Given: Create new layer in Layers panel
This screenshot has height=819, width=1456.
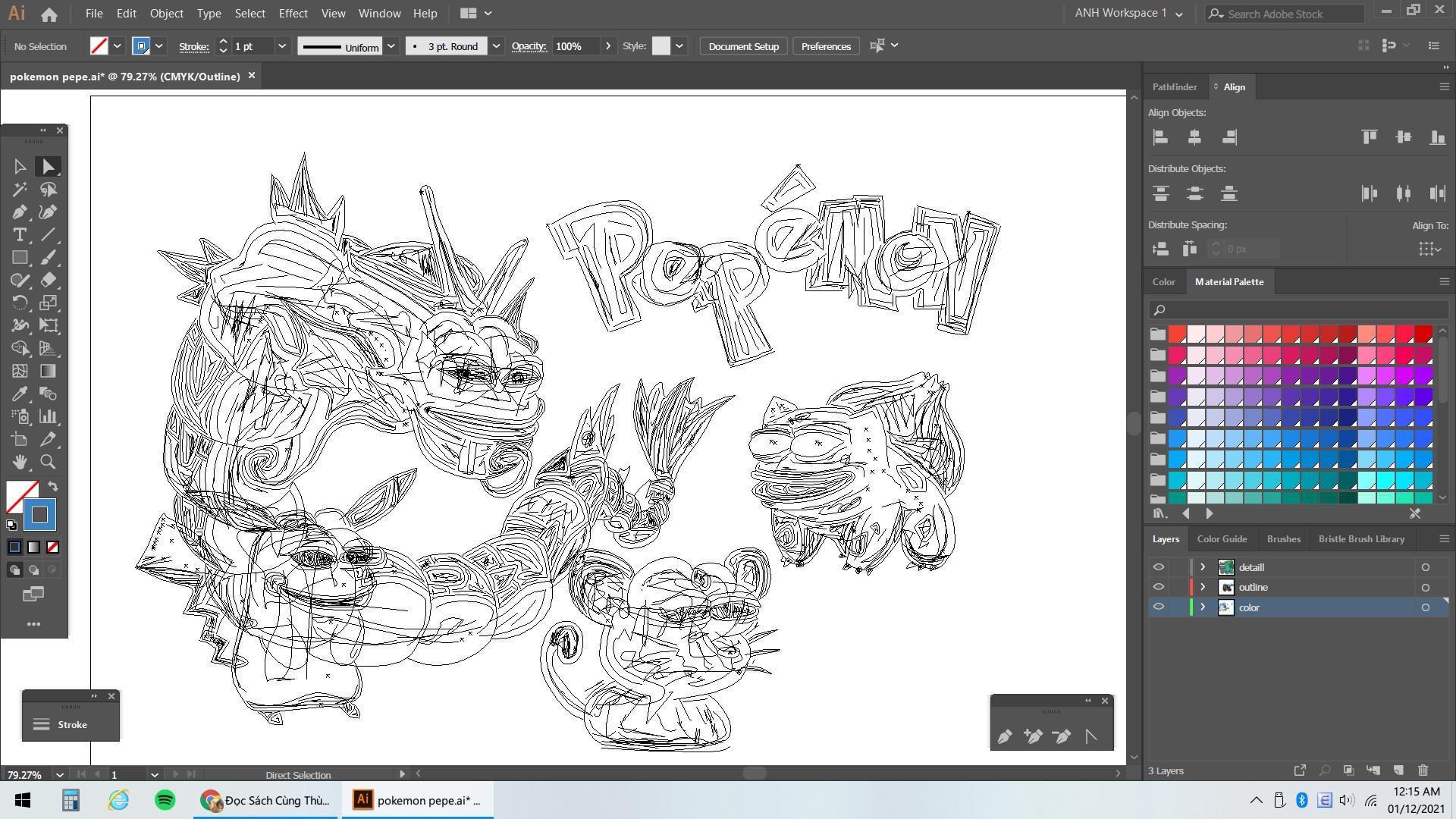Looking at the screenshot, I should click(x=1398, y=770).
